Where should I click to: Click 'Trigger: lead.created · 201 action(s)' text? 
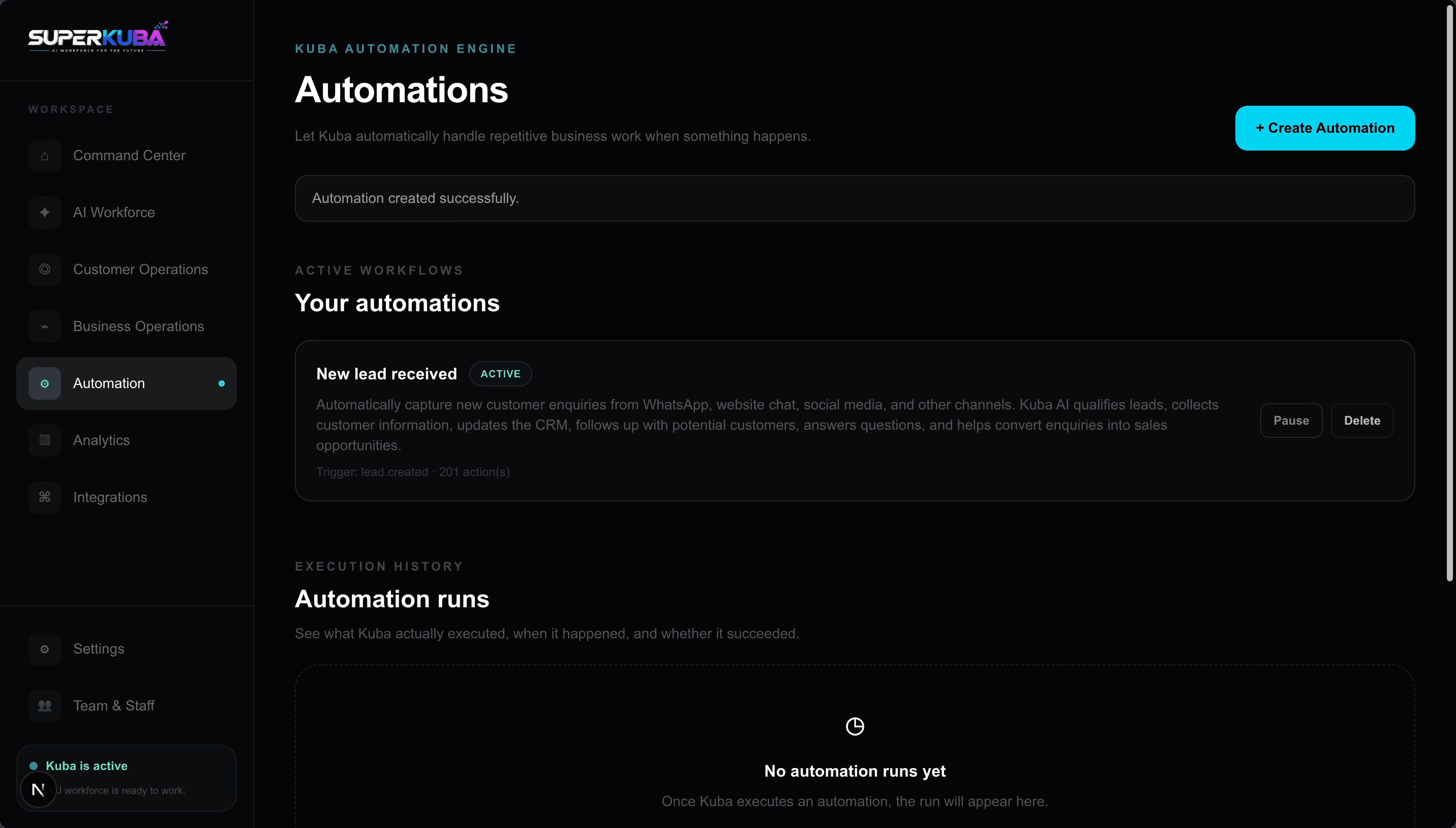(413, 472)
